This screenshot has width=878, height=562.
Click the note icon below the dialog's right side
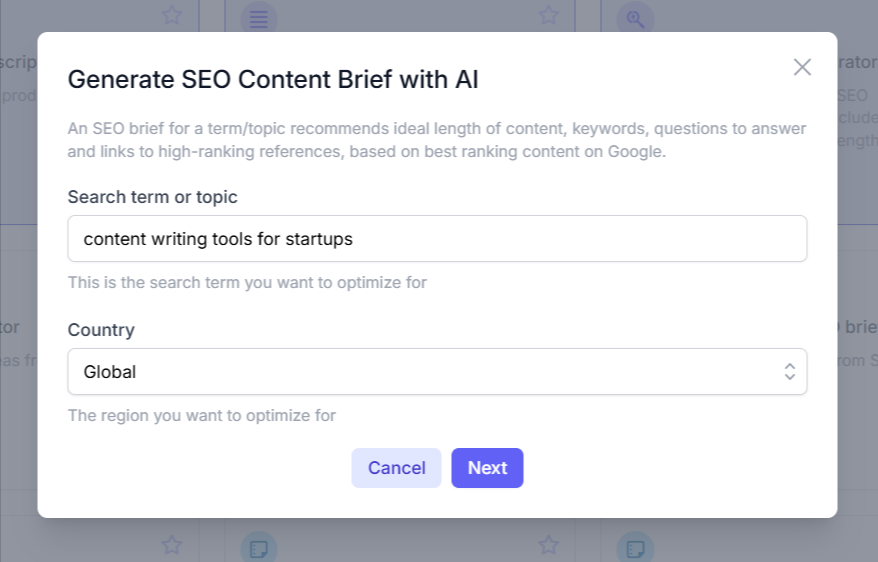[x=635, y=547]
